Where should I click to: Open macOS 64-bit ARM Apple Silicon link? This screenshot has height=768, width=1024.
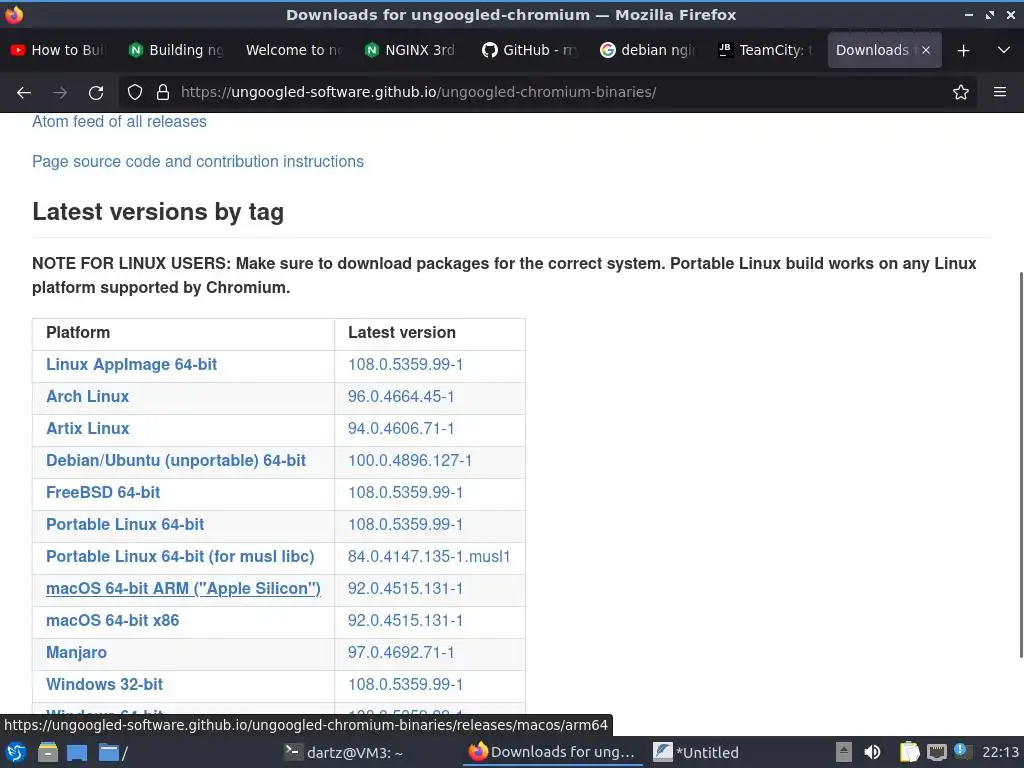pyautogui.click(x=183, y=588)
